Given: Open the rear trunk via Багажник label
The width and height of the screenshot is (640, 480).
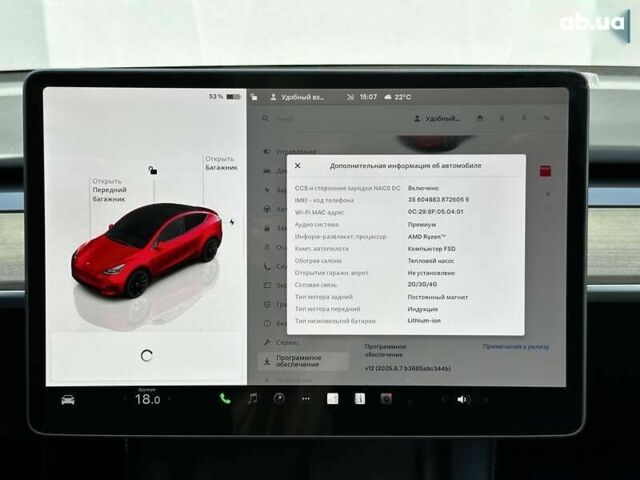Looking at the screenshot, I should click(221, 163).
